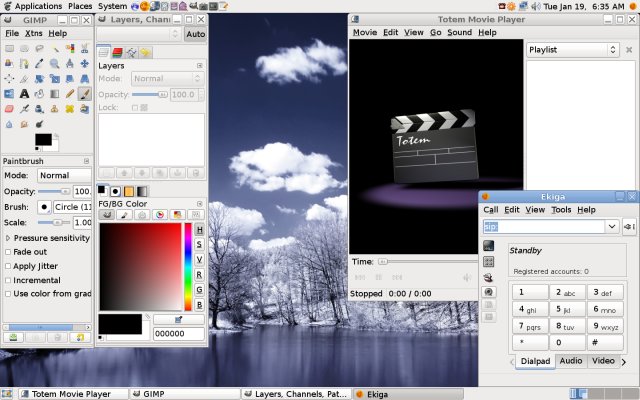Turn on the Incremental checkbox
The width and height of the screenshot is (640, 400).
coord(9,280)
